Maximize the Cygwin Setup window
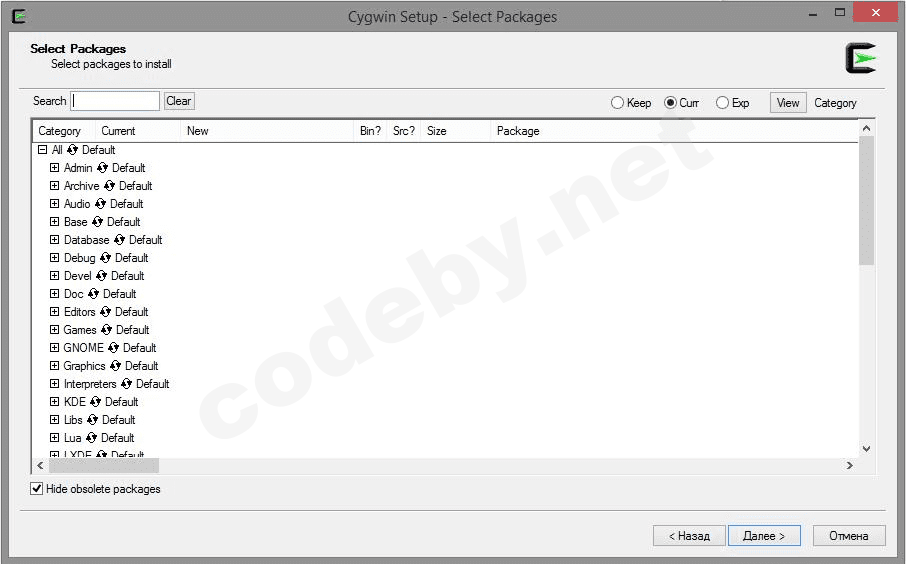The height and width of the screenshot is (564, 906). click(840, 12)
